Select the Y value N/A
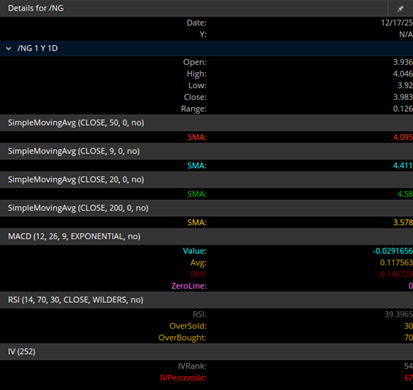This screenshot has height=390, width=413. point(406,34)
